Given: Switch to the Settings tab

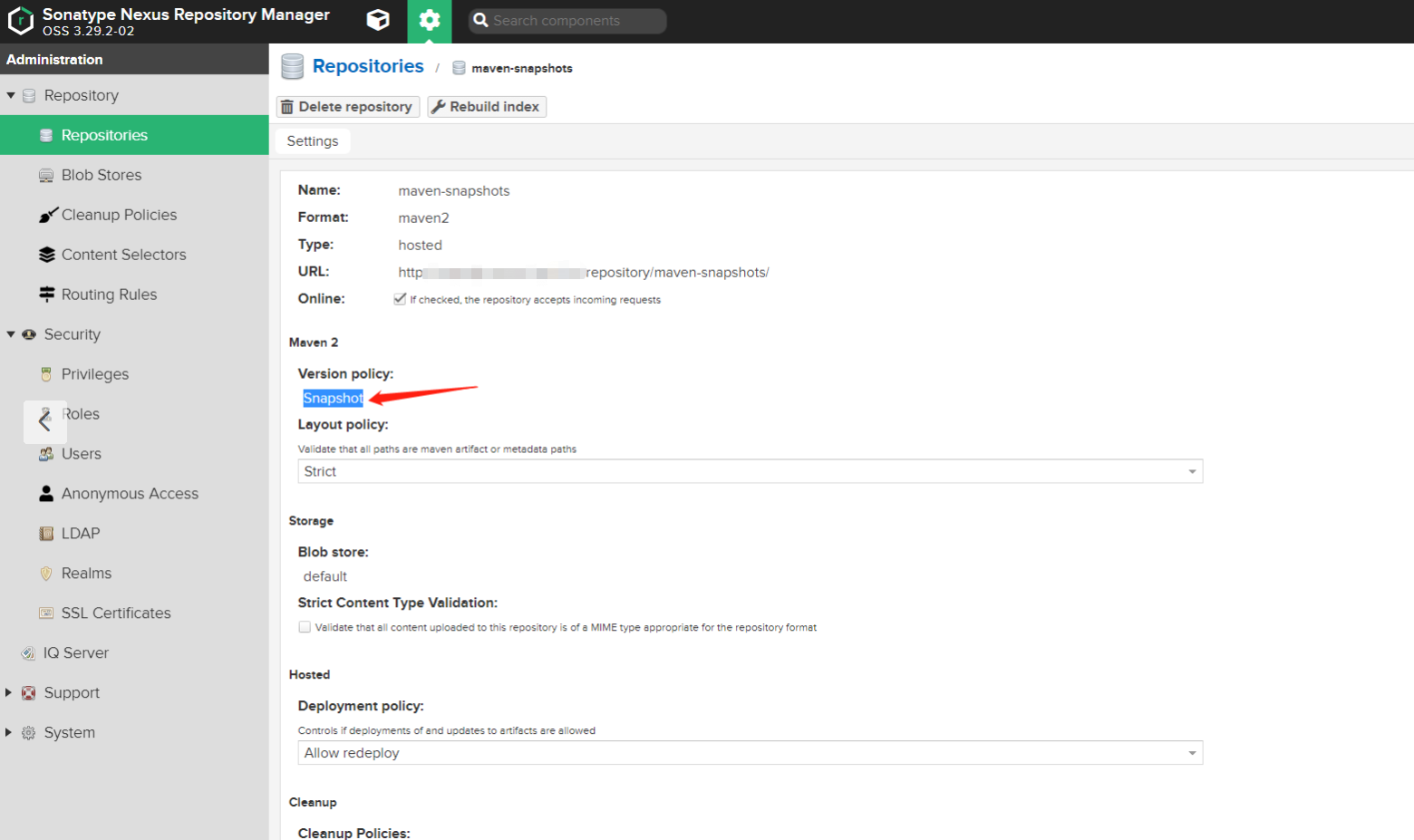Looking at the screenshot, I should [312, 140].
